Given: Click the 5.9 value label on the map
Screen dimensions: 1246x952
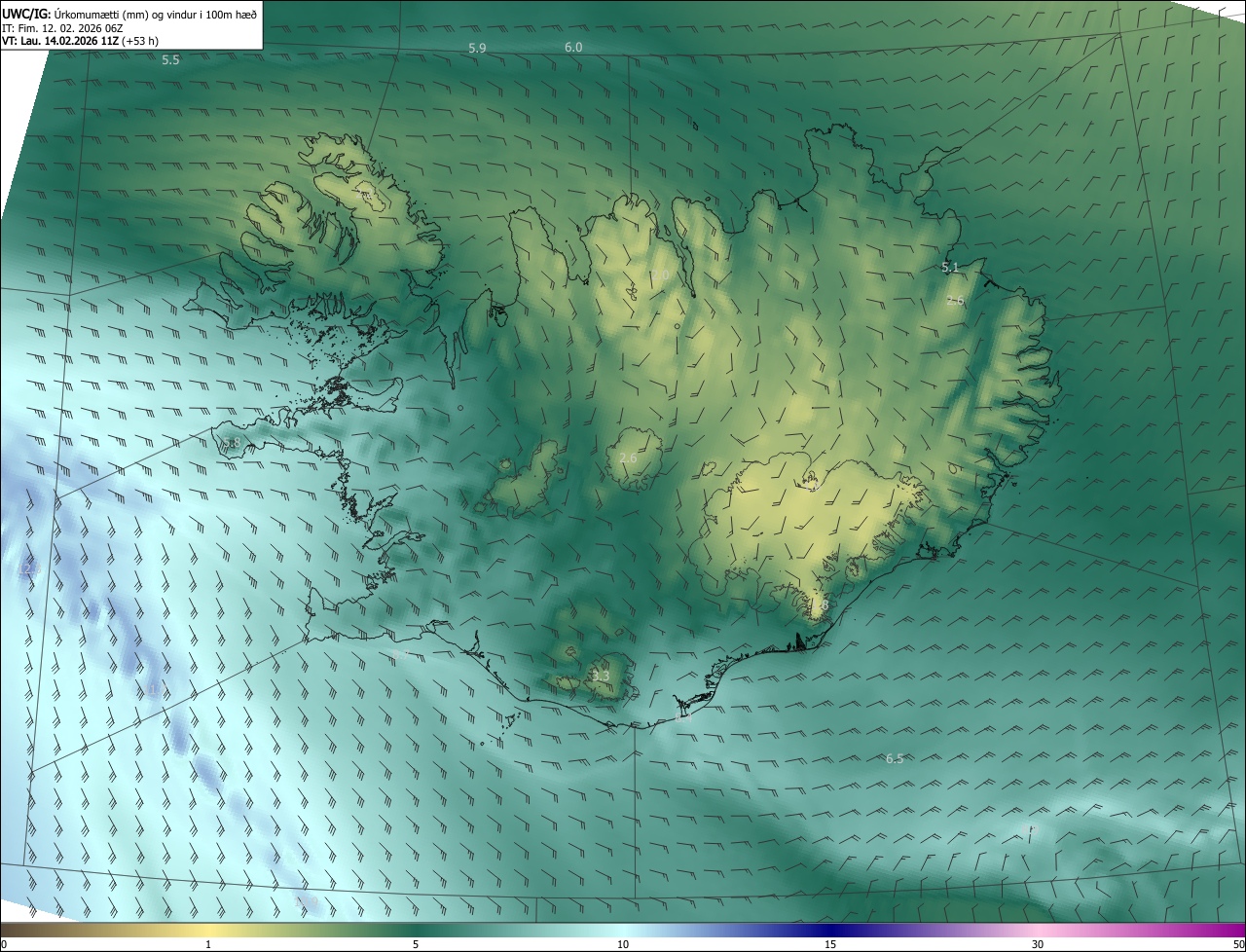Looking at the screenshot, I should point(477,48).
